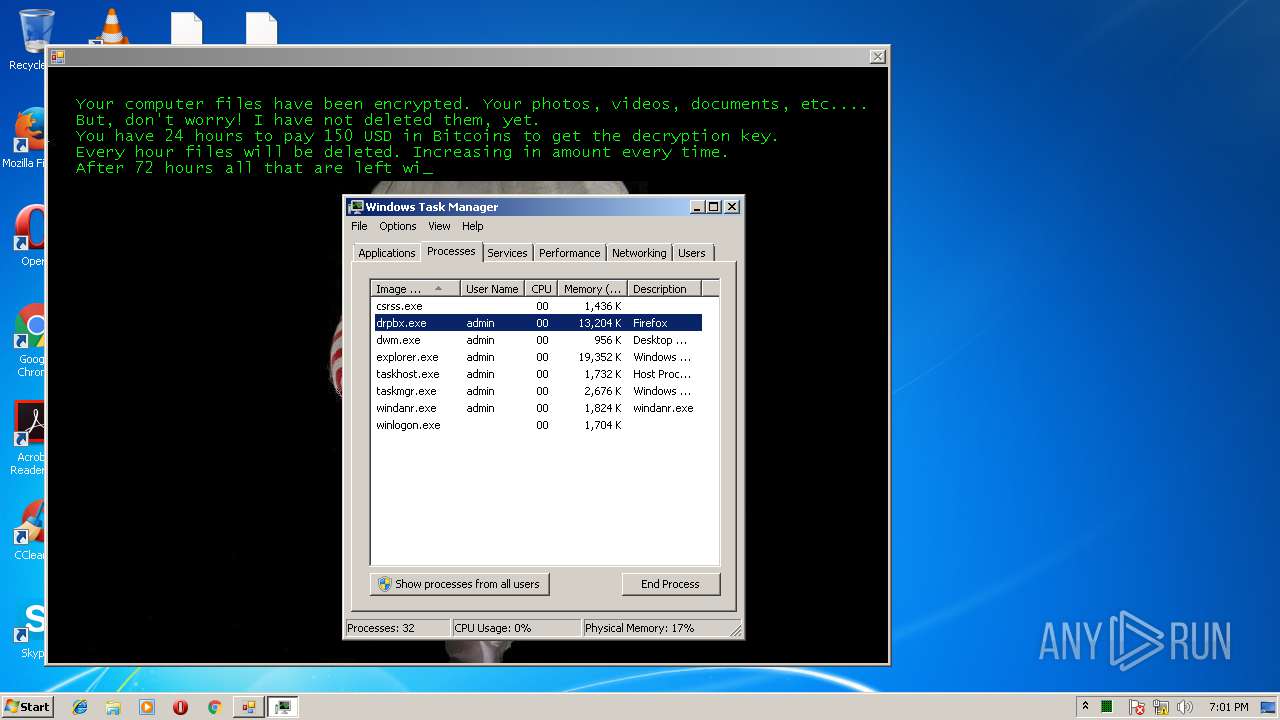The image size is (1280, 720).
Task: Select explorer.exe process
Action: [537, 357]
